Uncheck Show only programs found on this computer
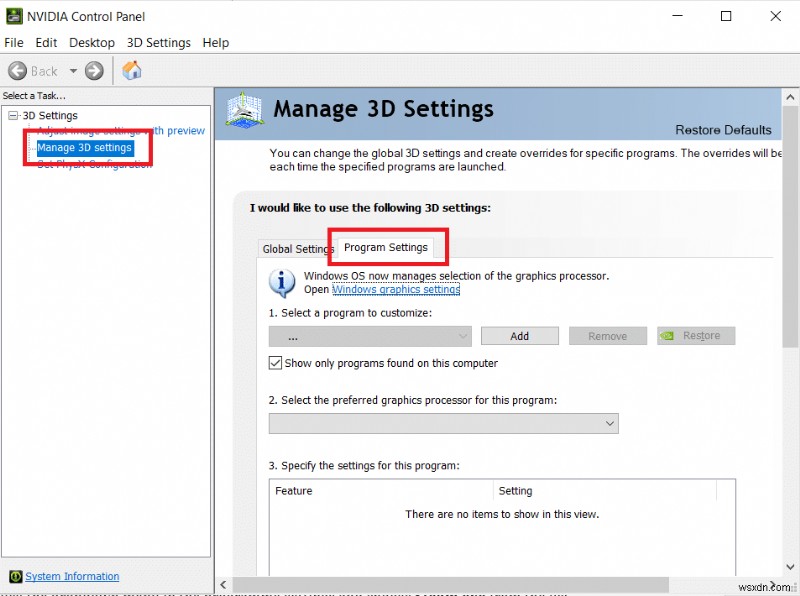 (275, 363)
